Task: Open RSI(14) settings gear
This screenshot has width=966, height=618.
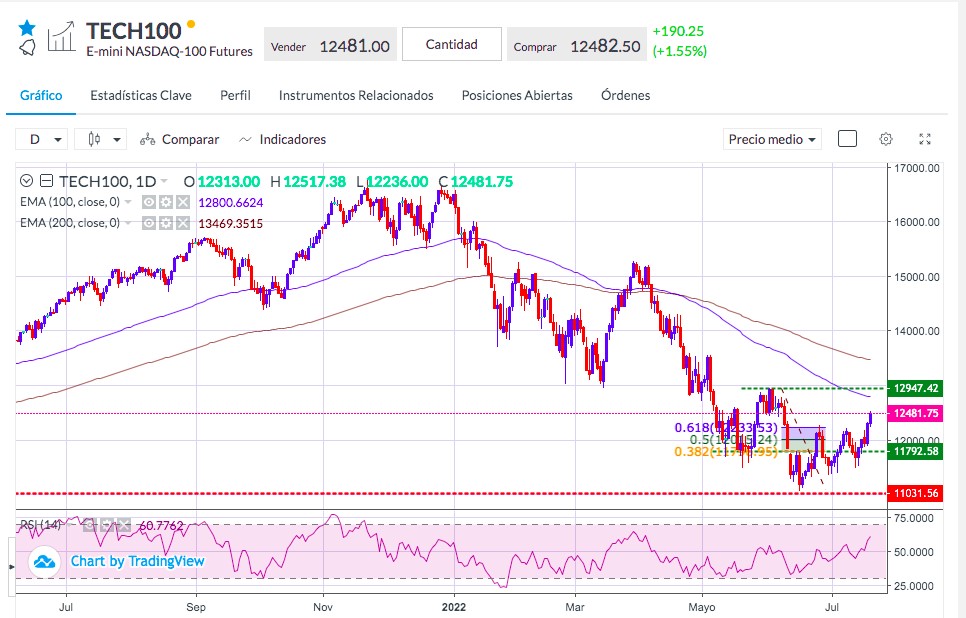Action: tap(107, 525)
